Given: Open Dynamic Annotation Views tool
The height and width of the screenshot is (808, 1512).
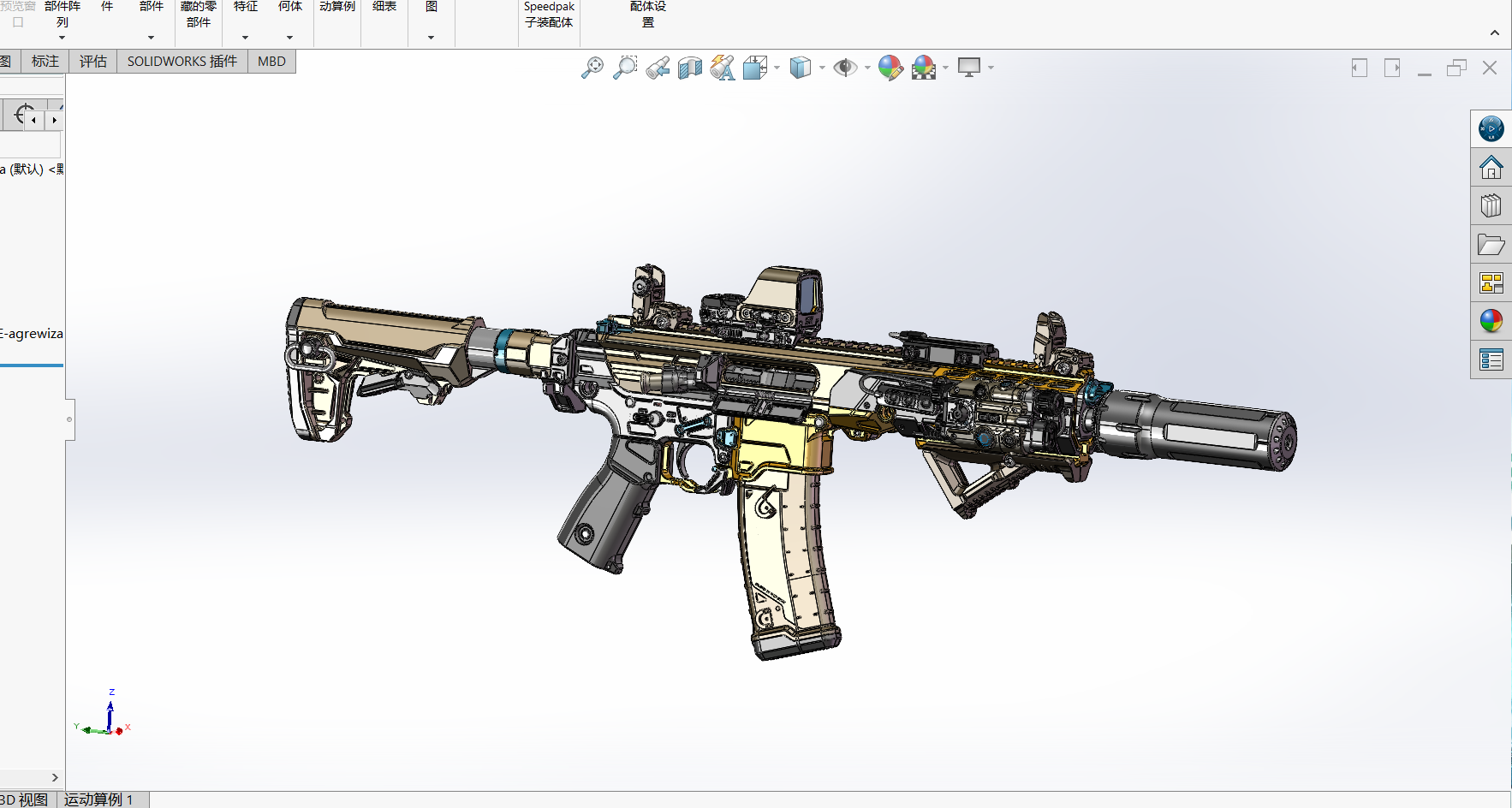Looking at the screenshot, I should tap(723, 68).
